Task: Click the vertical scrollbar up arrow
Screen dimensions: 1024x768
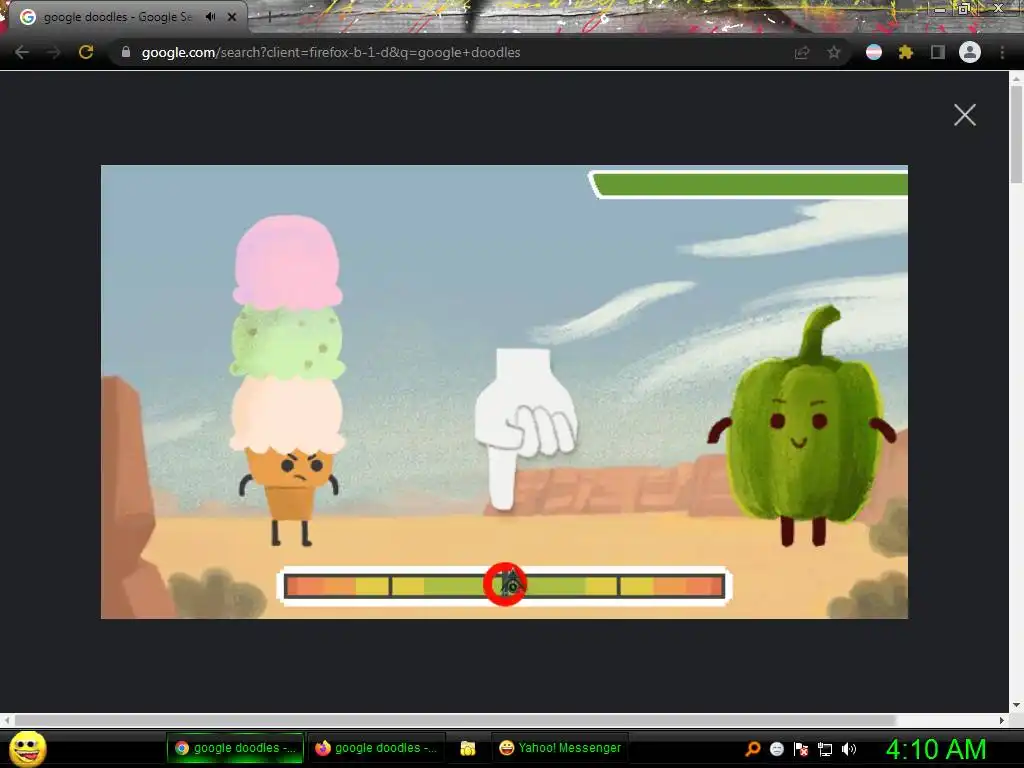Action: tap(1016, 78)
